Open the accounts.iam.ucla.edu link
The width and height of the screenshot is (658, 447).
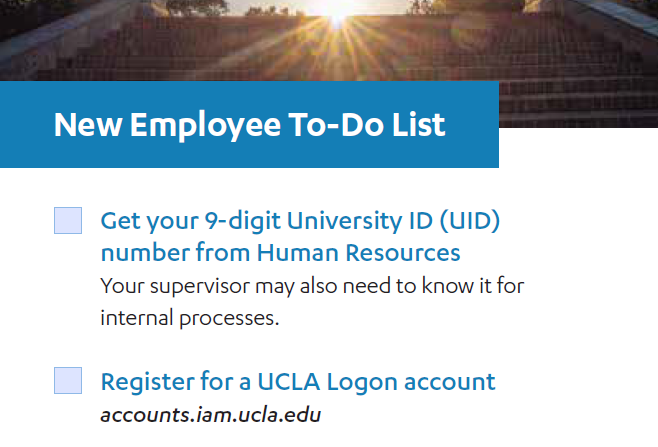tap(211, 415)
